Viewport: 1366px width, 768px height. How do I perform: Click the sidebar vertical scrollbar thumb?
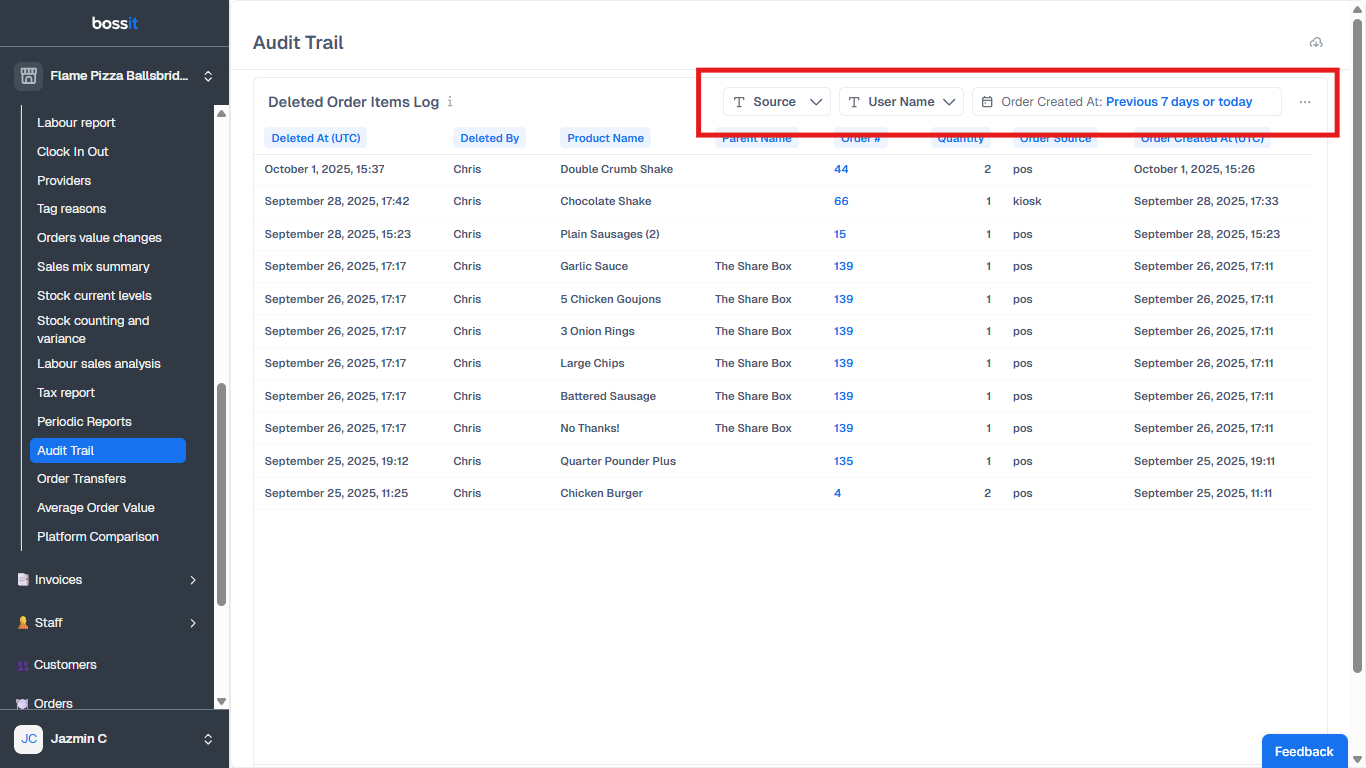221,495
